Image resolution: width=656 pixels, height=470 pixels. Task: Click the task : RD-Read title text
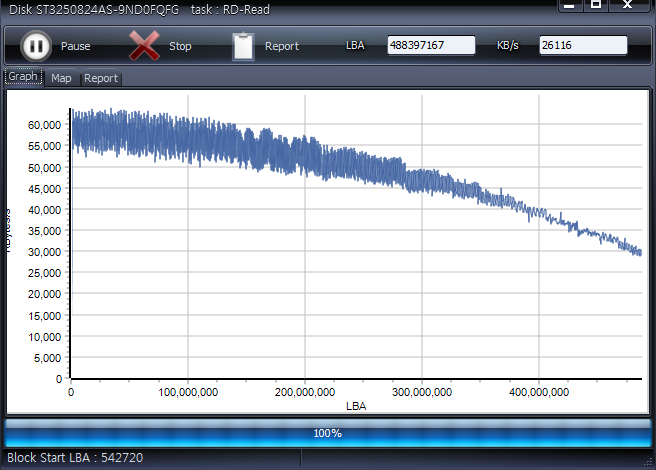tap(231, 9)
